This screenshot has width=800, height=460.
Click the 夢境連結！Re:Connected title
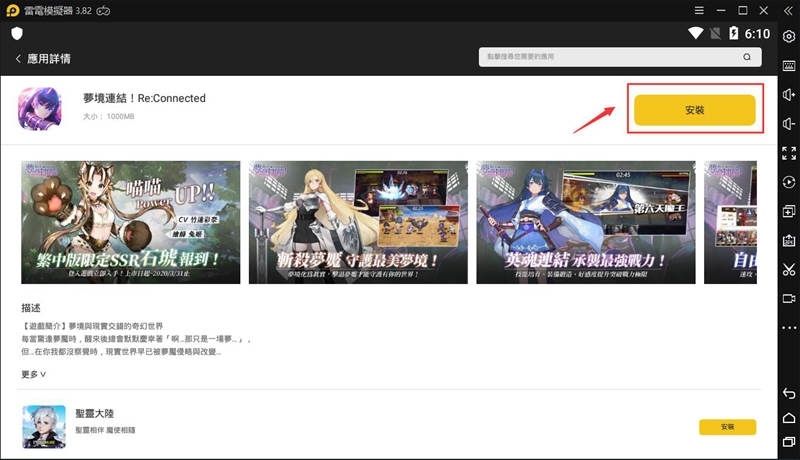pyautogui.click(x=144, y=98)
